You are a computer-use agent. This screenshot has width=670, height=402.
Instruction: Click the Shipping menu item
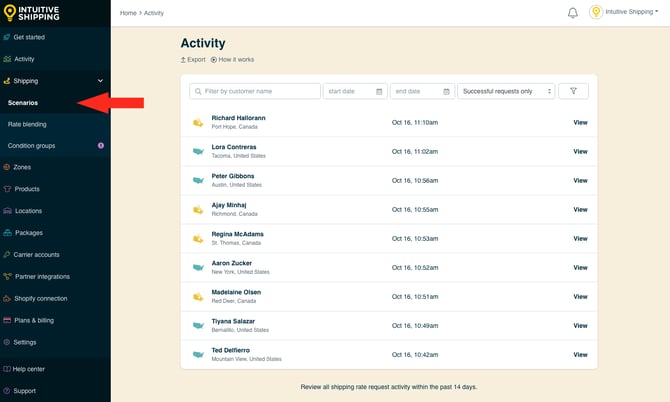click(26, 81)
